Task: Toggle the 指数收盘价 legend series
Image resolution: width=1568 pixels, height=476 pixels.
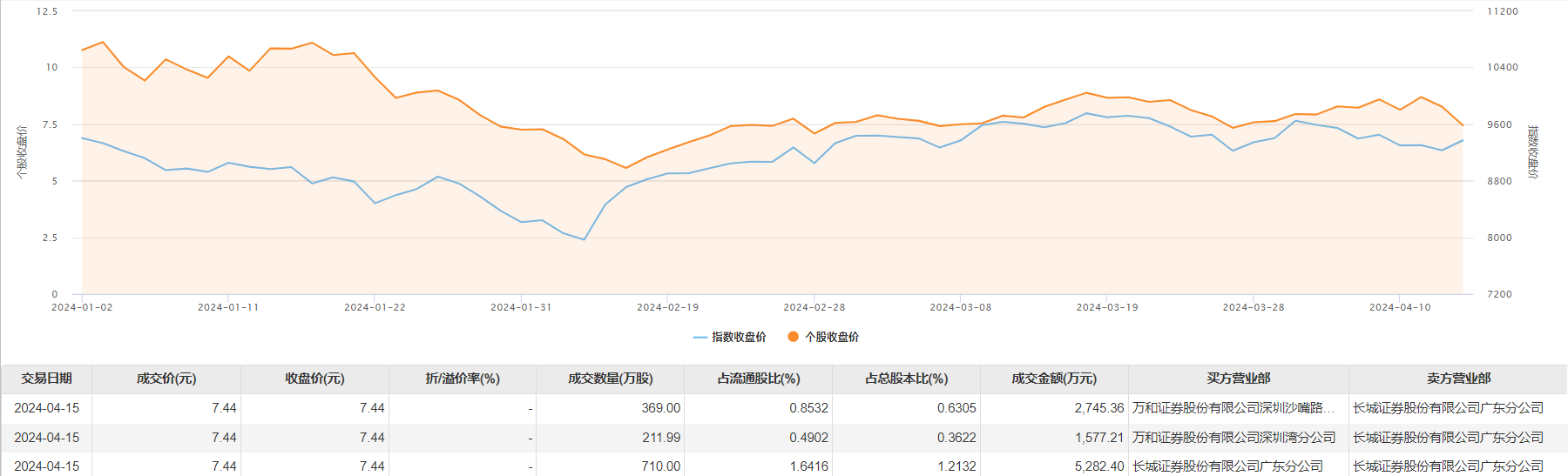Action: tap(730, 337)
